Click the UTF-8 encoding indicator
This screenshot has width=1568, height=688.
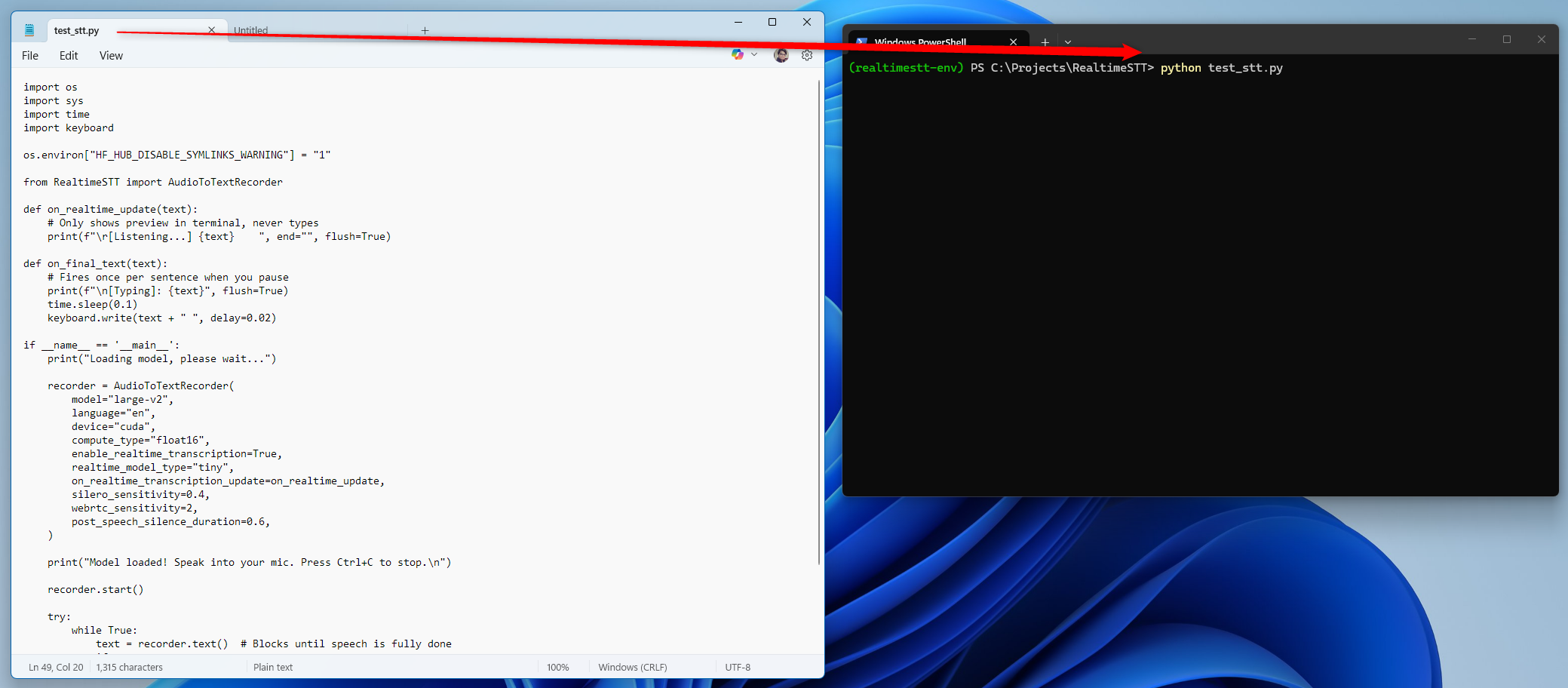click(738, 668)
